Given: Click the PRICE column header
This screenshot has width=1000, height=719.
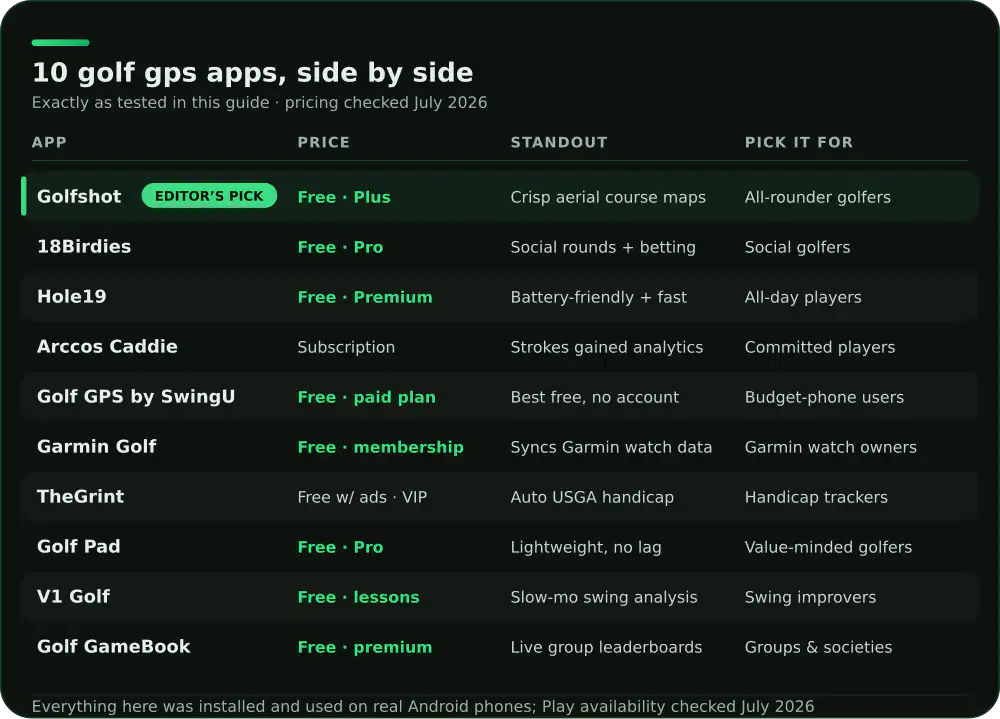Looking at the screenshot, I should 323,142.
